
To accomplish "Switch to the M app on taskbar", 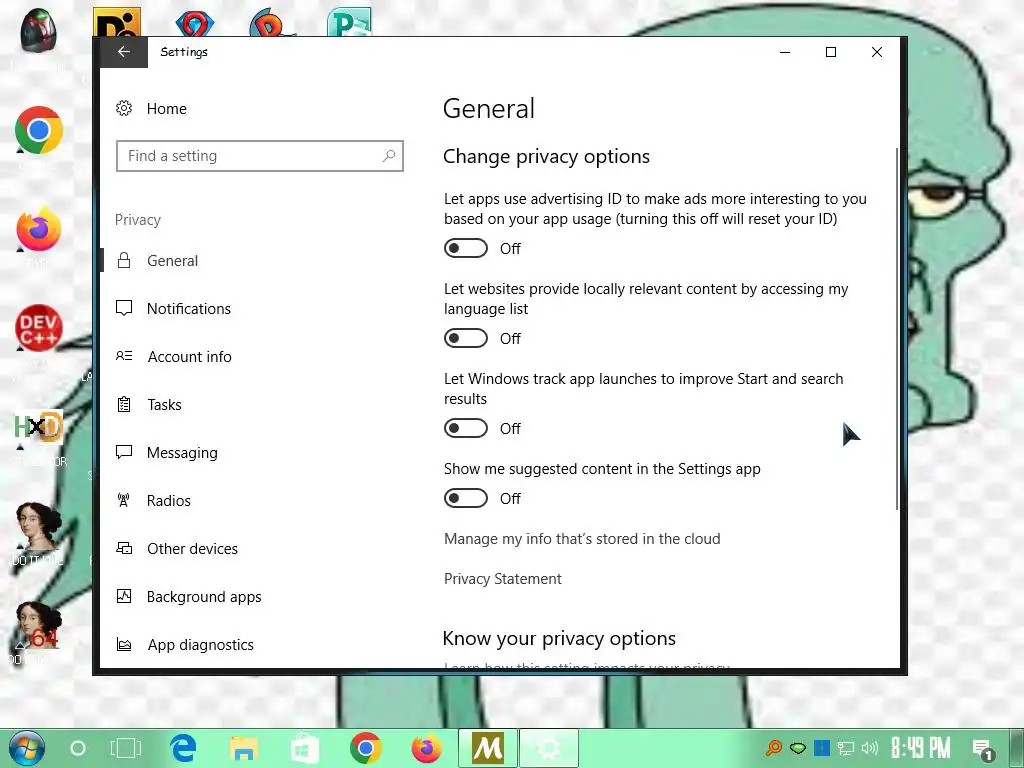I will (488, 748).
